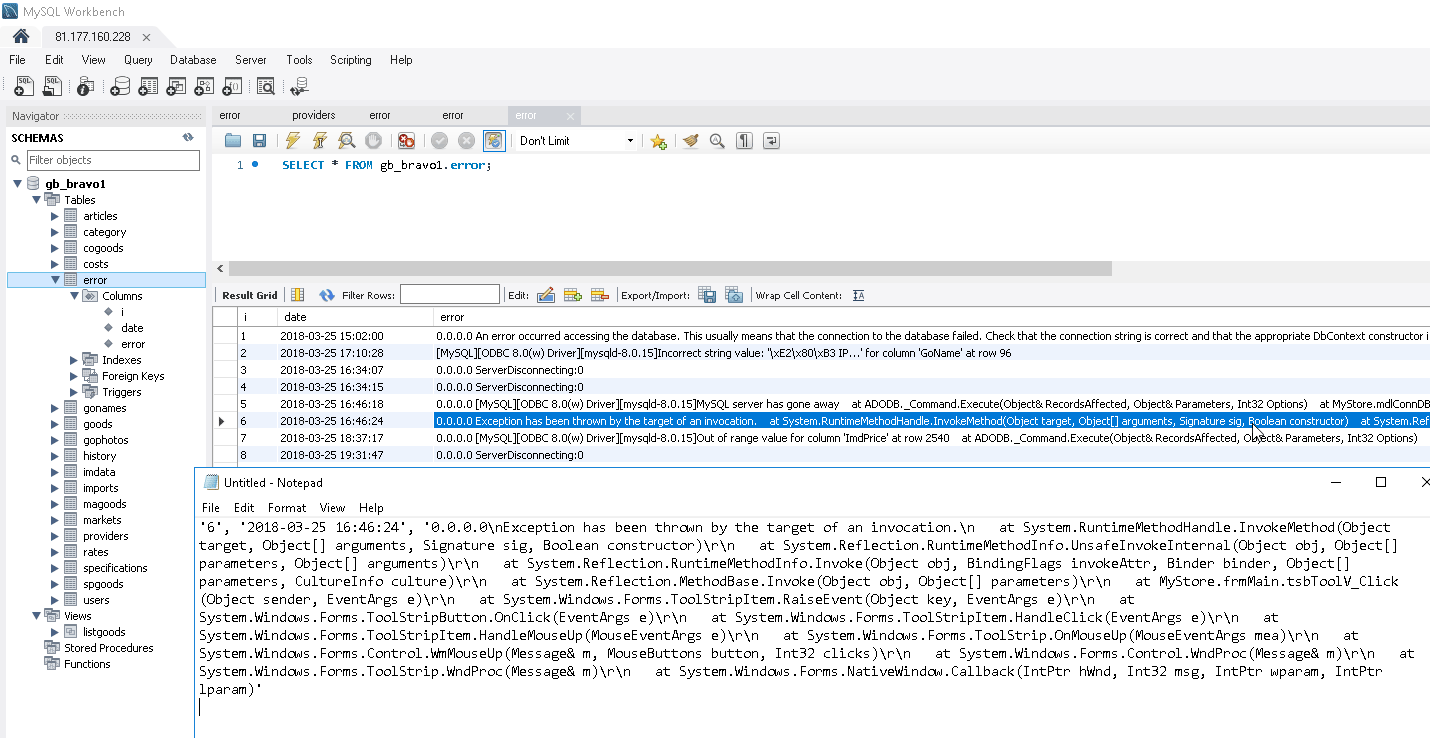
Task: Refresh the SCHEMAS list in Navigator
Action: coord(187,138)
